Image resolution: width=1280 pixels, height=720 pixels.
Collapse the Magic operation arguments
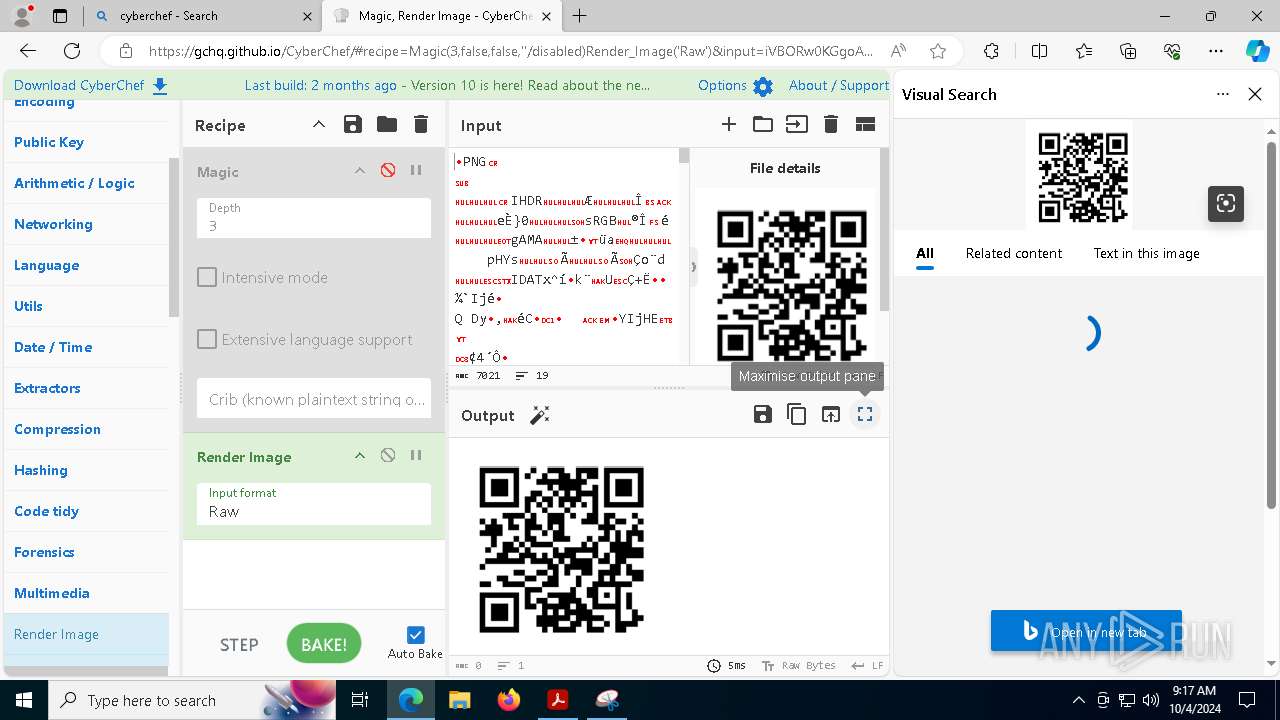tap(360, 171)
